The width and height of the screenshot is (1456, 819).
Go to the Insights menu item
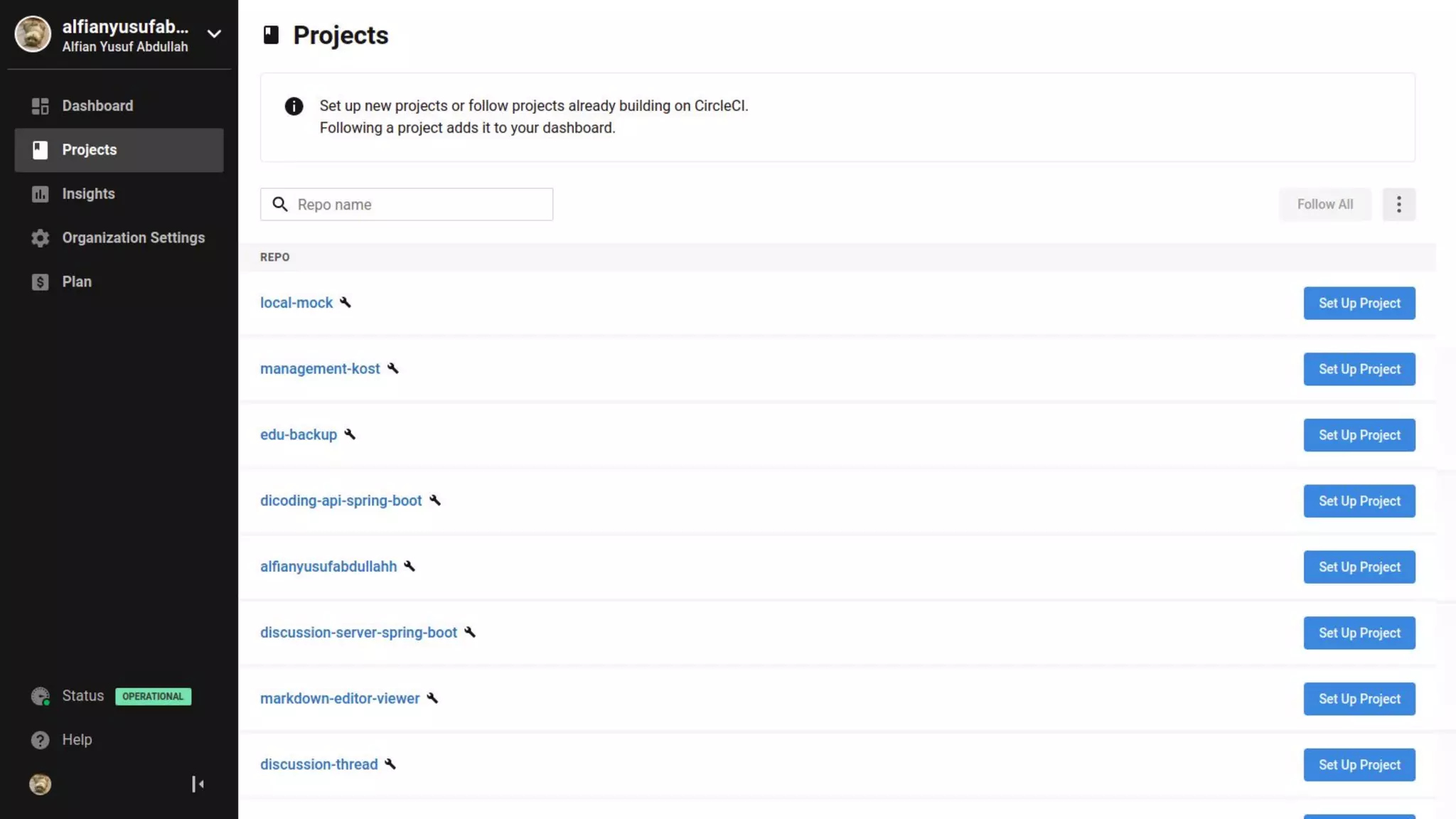click(88, 194)
